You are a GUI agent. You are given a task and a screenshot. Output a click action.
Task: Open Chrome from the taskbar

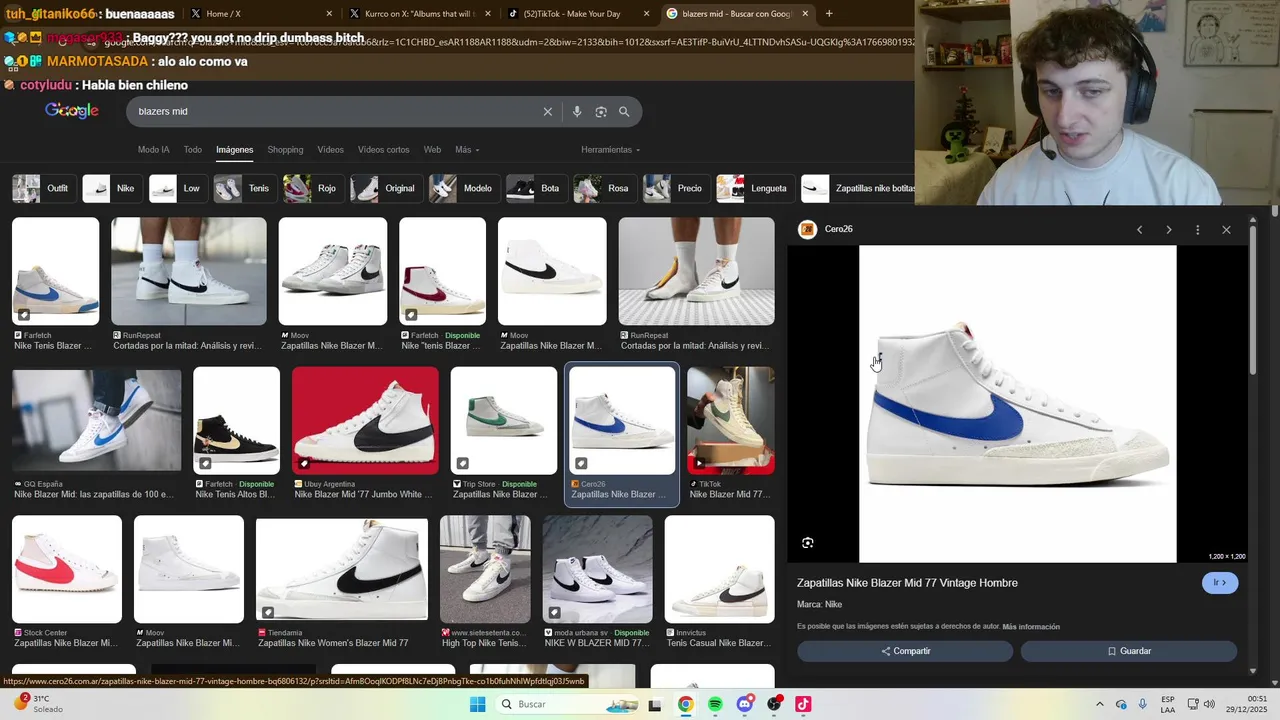pos(685,704)
